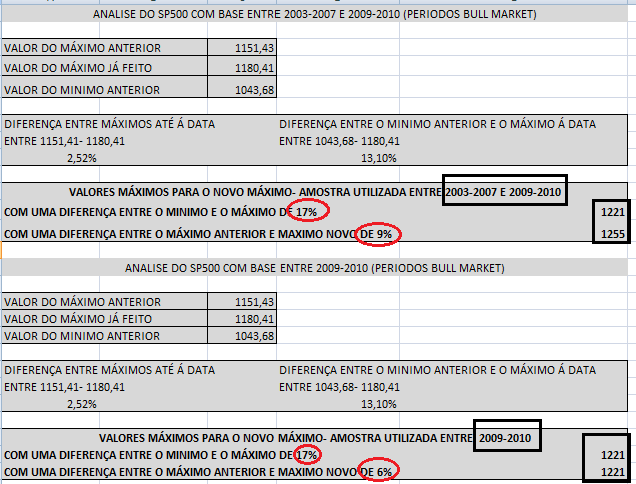
Task: Select the 2,52% cell in the 2003-2007 analysis
Action: point(82,158)
